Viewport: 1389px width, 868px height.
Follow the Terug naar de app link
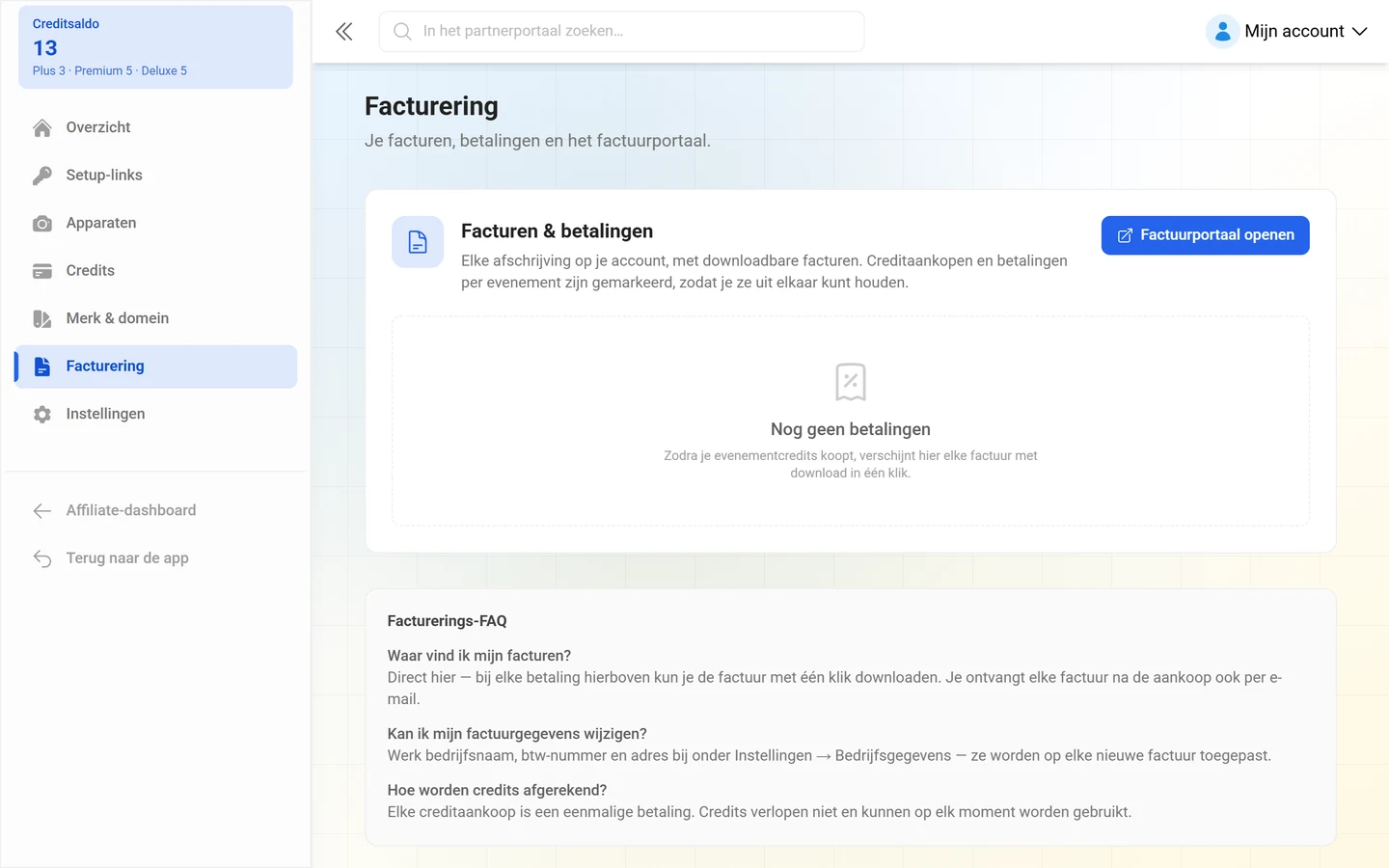coord(155,558)
